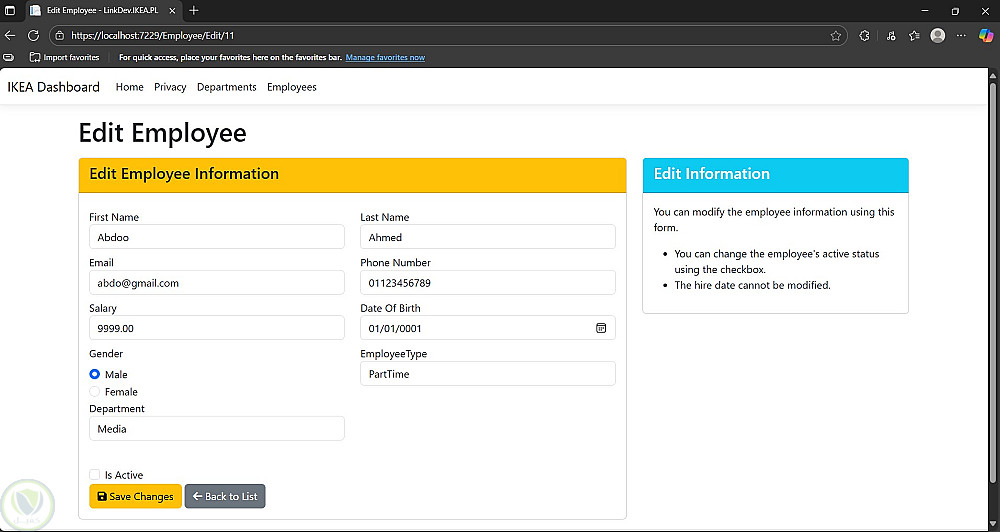
Task: Click the Edit Employee page heading
Action: [162, 133]
